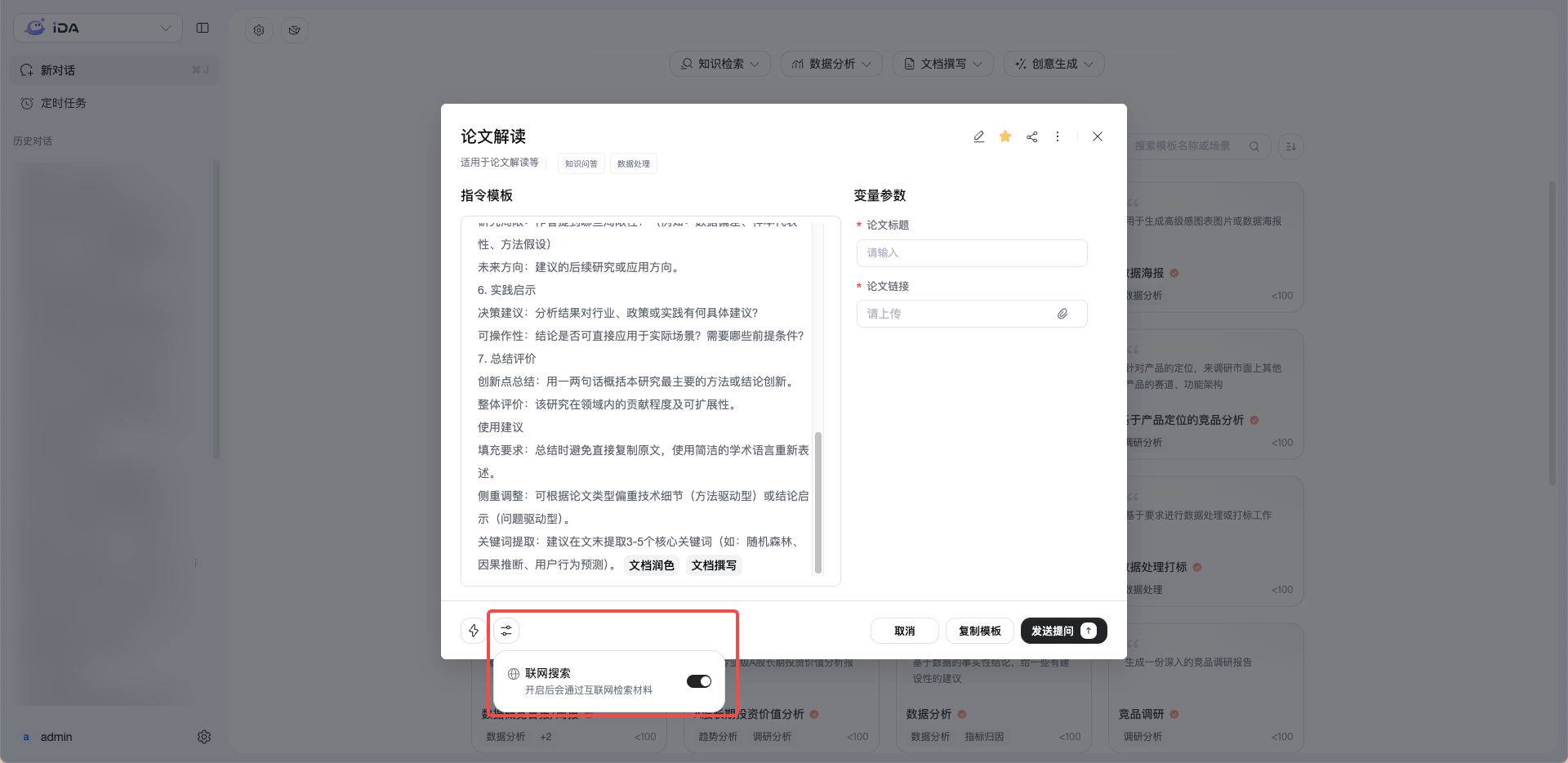Open the 文档撰写 dropdown in top bar

(943, 64)
